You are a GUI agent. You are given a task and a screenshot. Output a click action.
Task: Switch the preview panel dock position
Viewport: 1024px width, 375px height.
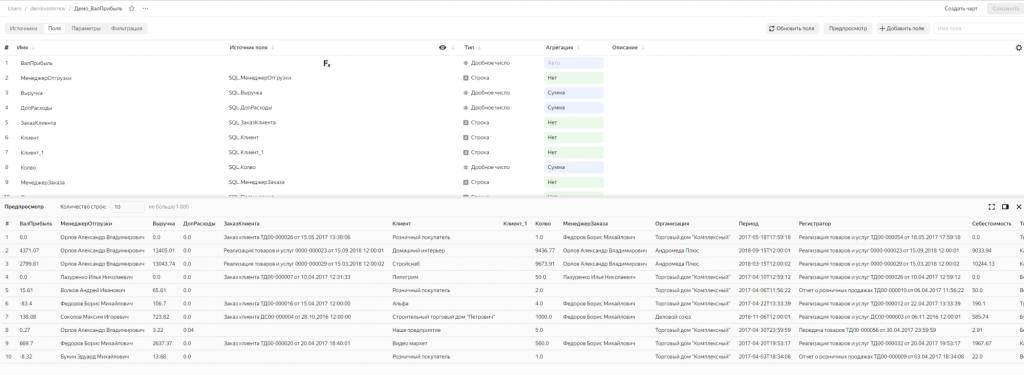[1005, 206]
